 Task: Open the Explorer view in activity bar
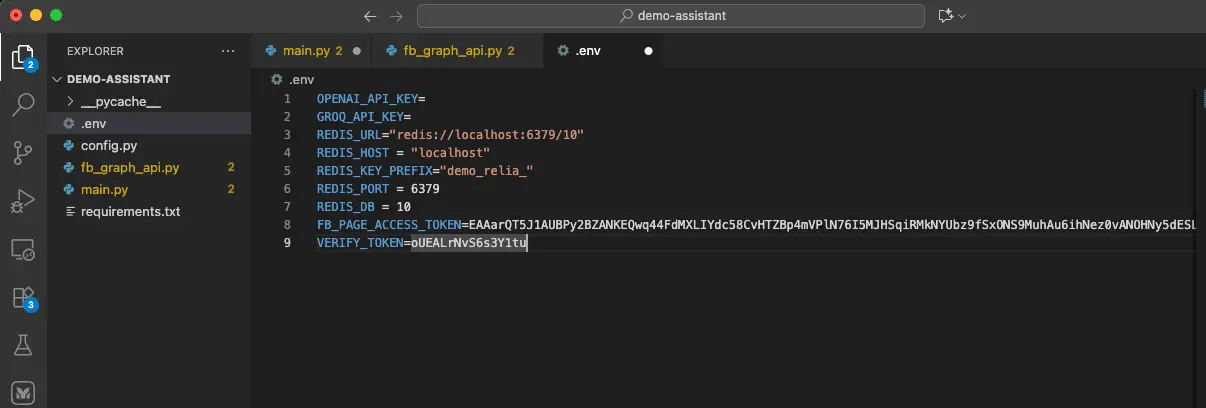pyautogui.click(x=22, y=56)
